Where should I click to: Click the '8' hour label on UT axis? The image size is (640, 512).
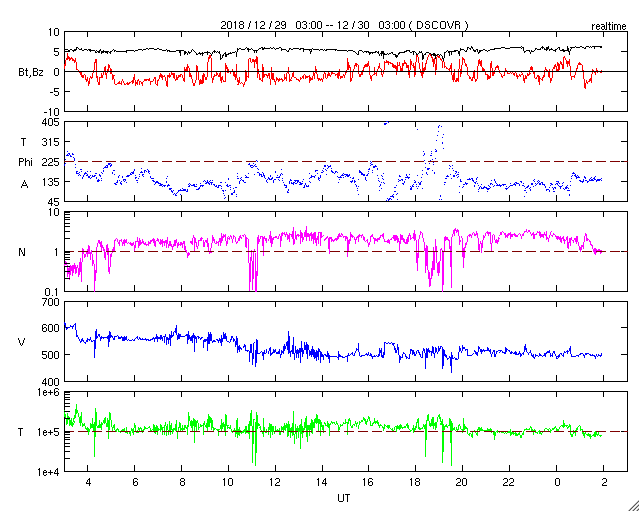pos(182,483)
